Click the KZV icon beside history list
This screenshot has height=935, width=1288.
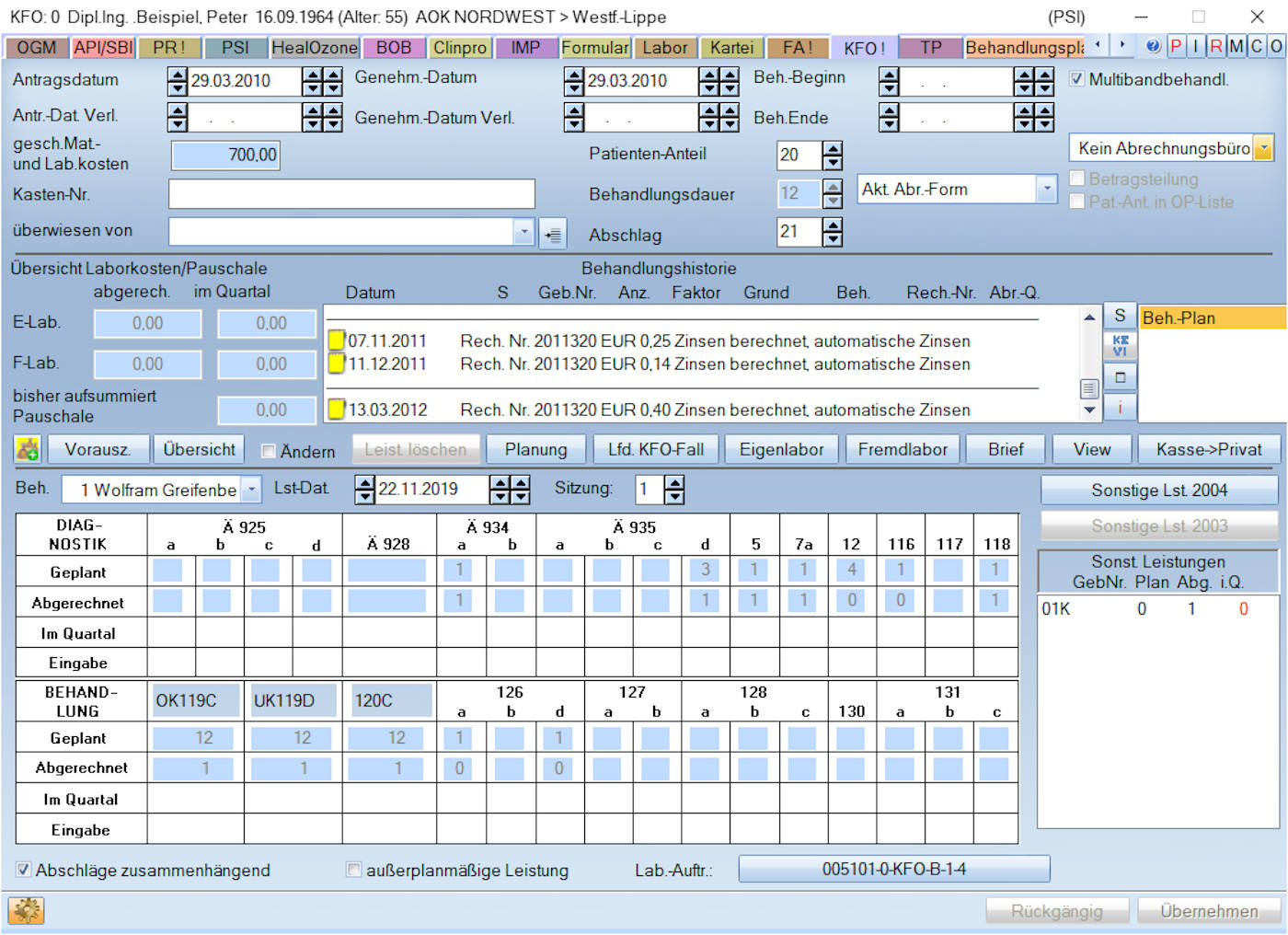coord(1120,346)
